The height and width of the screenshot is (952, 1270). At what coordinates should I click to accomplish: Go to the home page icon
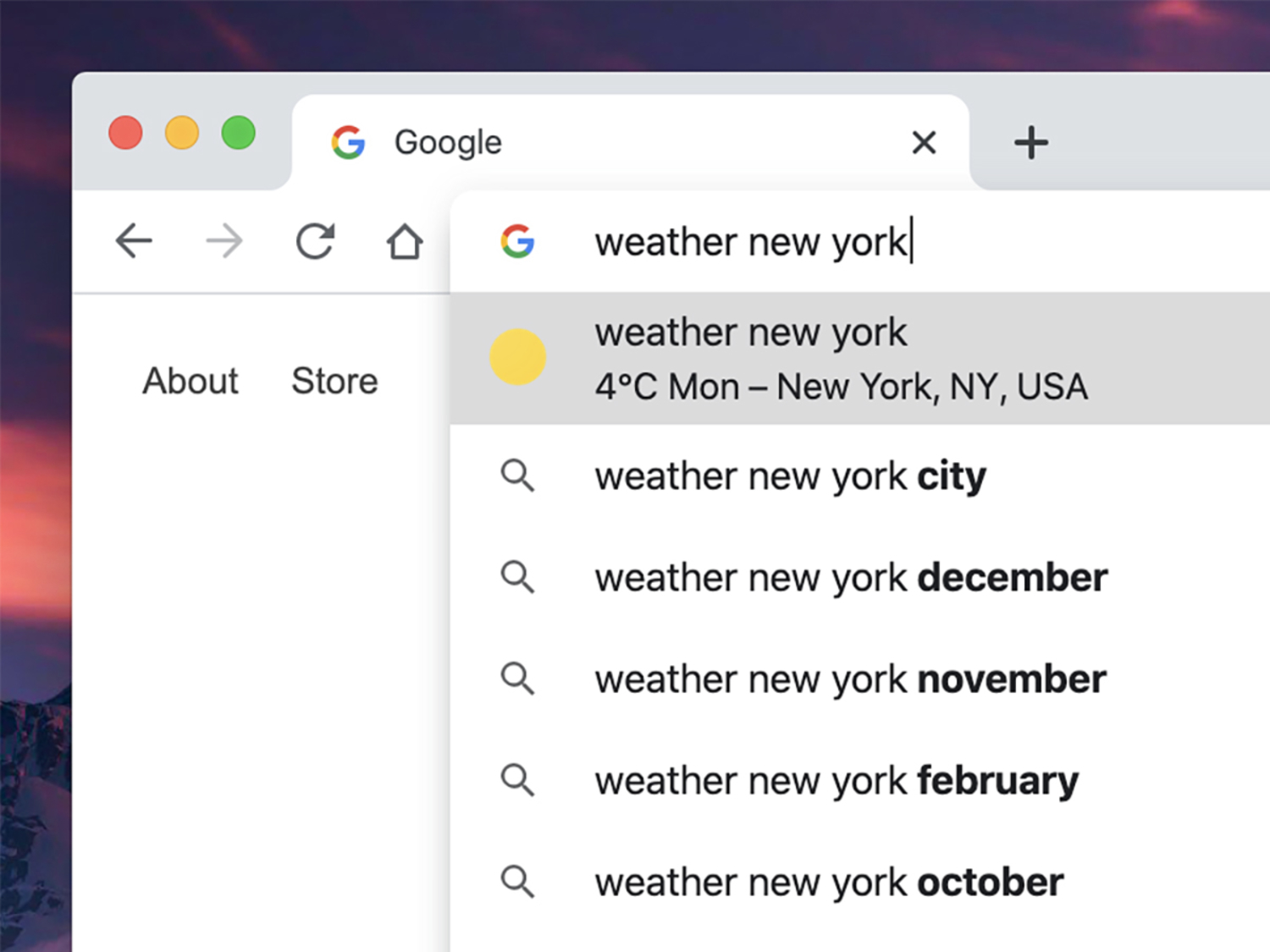[x=405, y=241]
